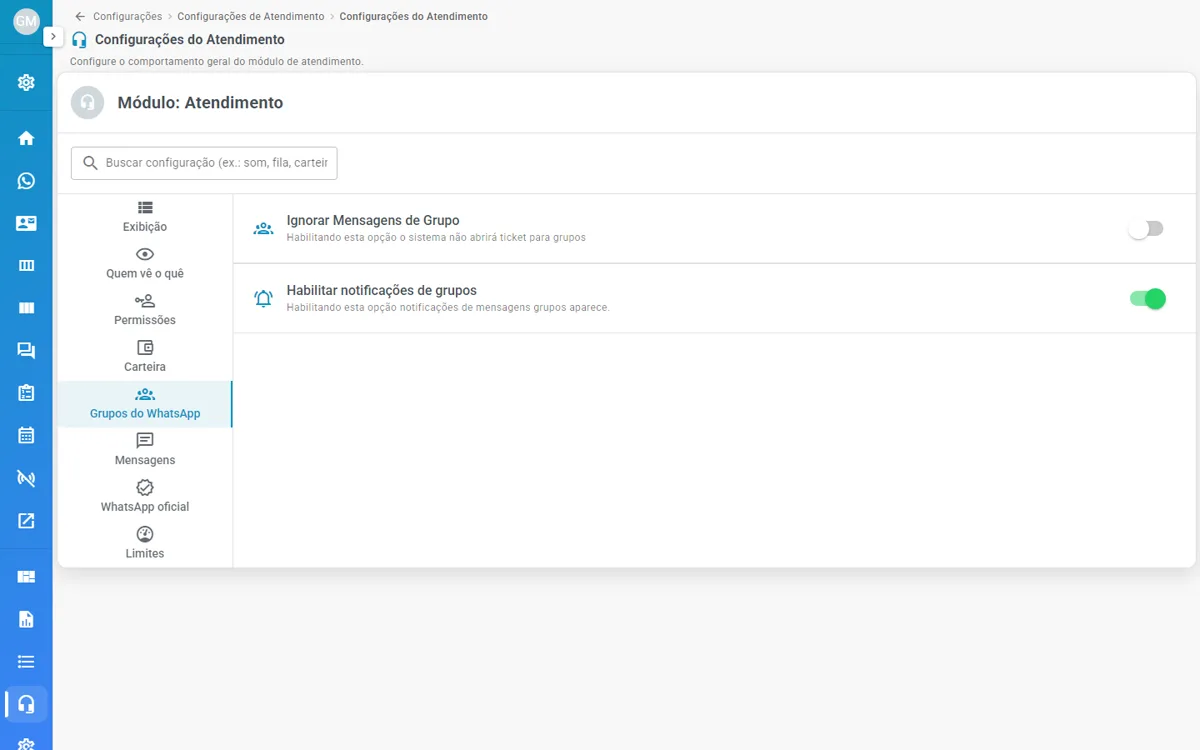Select the headset icon in the sidebar
Screen dimensions: 1200x750
(26, 703)
